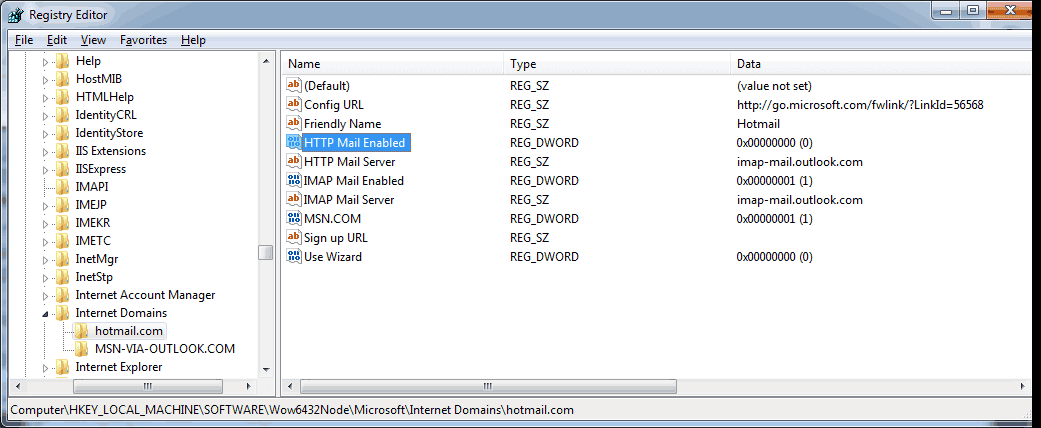Click the tree pane scroll down arrow

coord(266,370)
